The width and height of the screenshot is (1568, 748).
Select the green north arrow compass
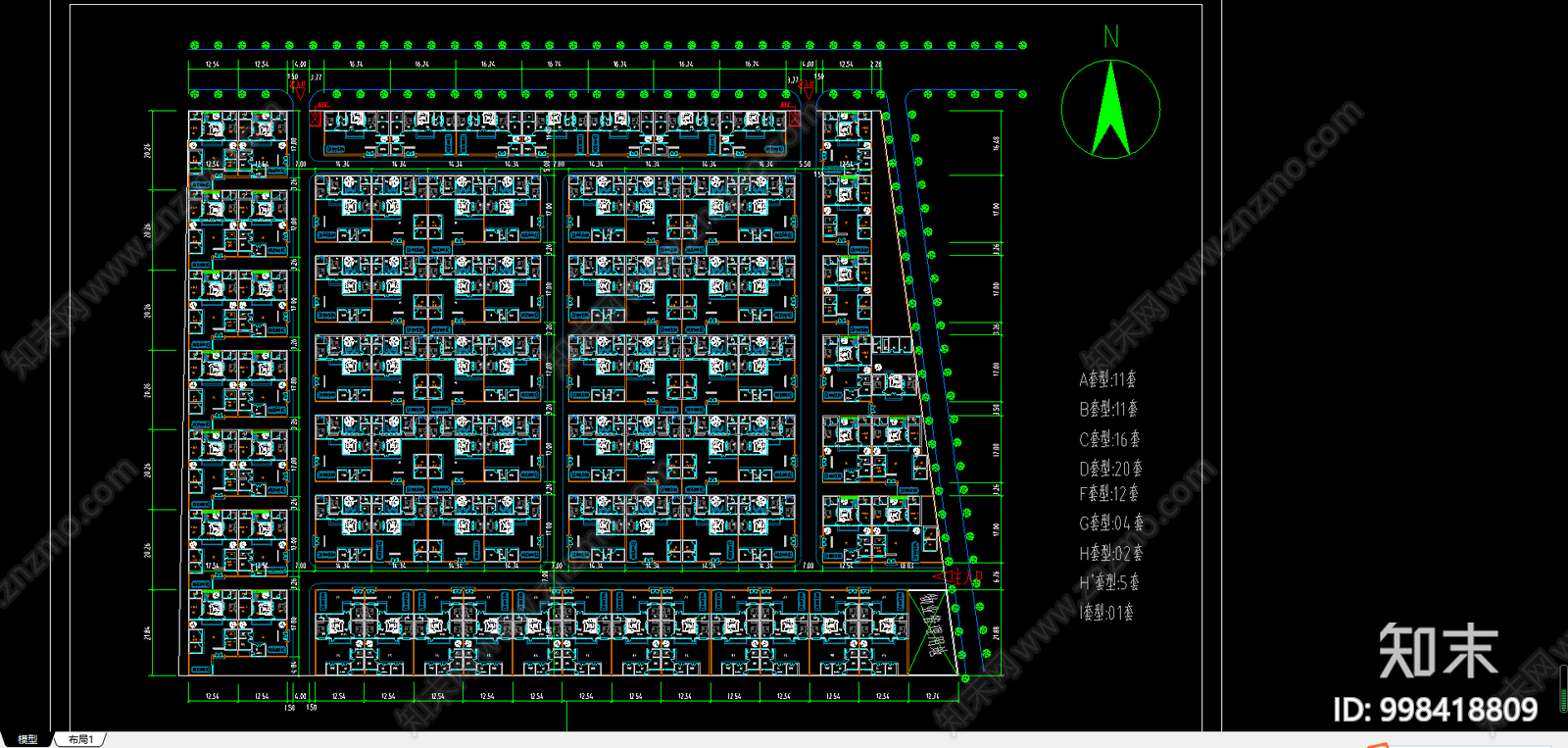[1110, 109]
